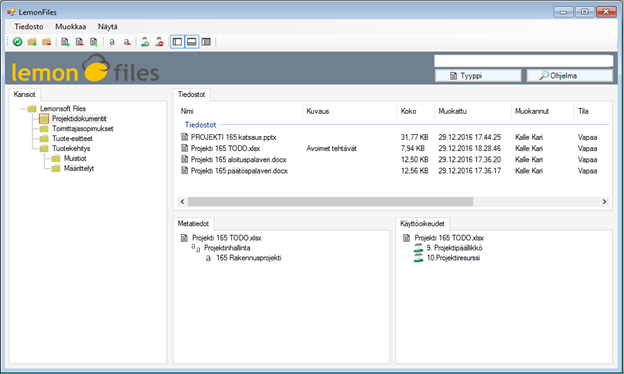The width and height of the screenshot is (624, 374).
Task: Select the Projektinhallinta metadata node
Action: point(227,248)
